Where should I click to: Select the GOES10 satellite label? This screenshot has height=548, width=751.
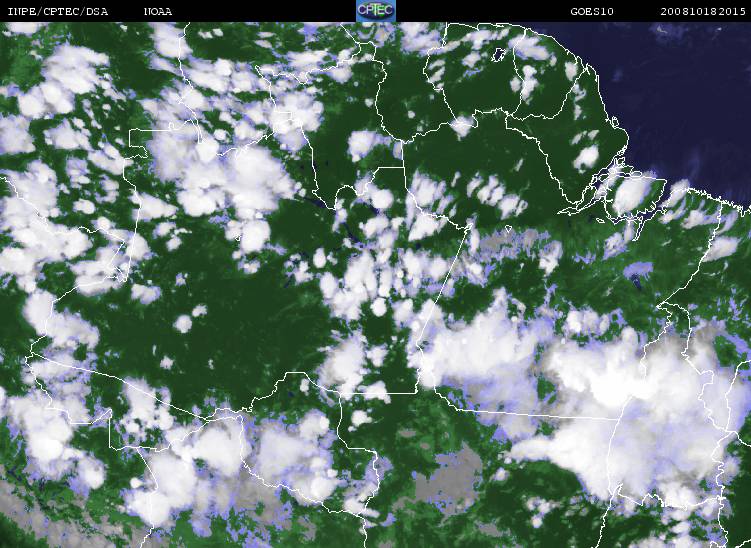point(592,11)
